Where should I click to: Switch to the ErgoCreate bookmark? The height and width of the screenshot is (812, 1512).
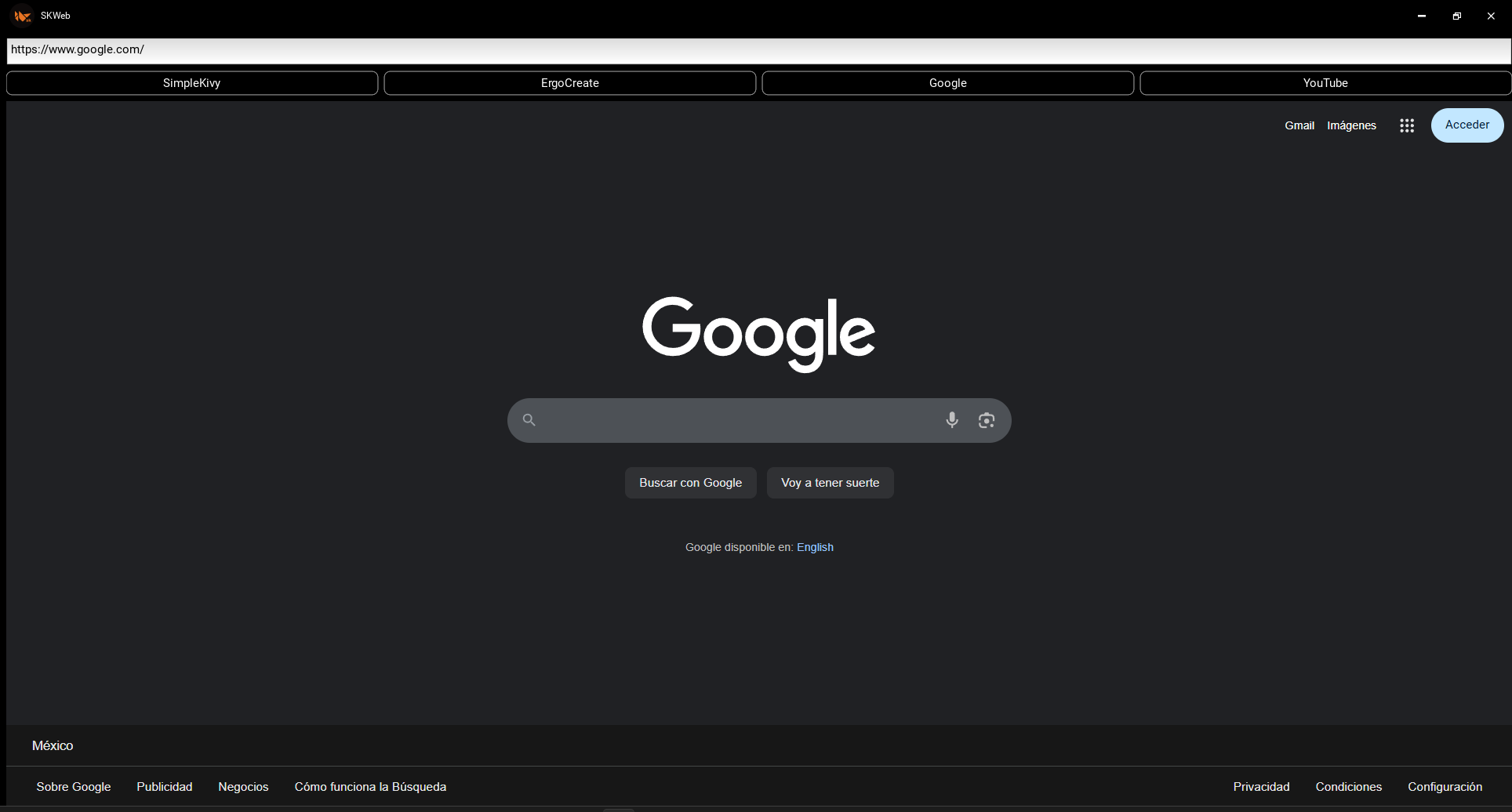tap(569, 83)
